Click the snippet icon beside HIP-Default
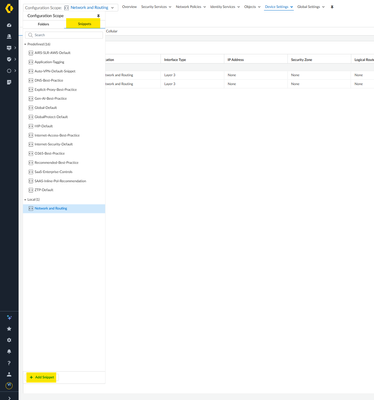374x400 pixels. click(x=31, y=126)
